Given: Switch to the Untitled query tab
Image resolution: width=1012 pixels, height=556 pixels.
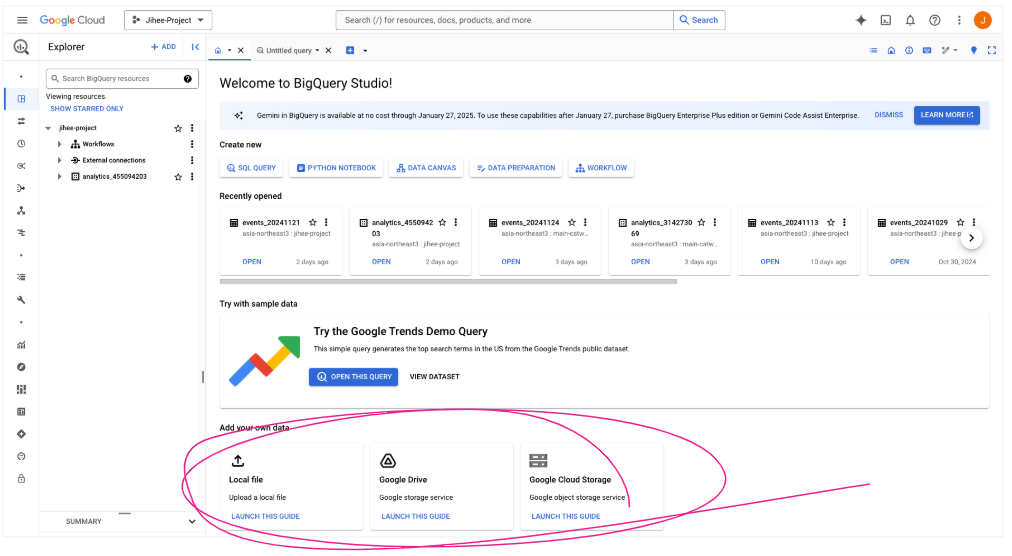Looking at the screenshot, I should [288, 50].
